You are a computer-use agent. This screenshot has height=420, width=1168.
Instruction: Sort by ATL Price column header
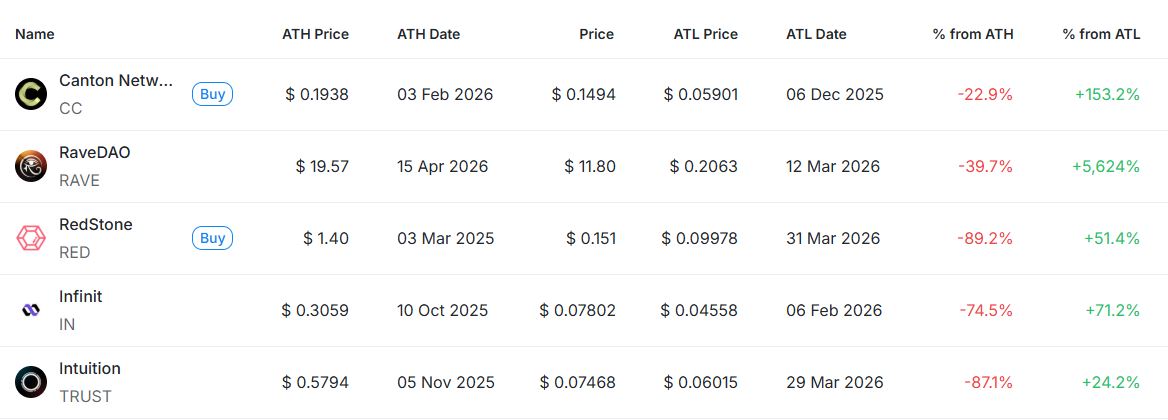(x=705, y=34)
